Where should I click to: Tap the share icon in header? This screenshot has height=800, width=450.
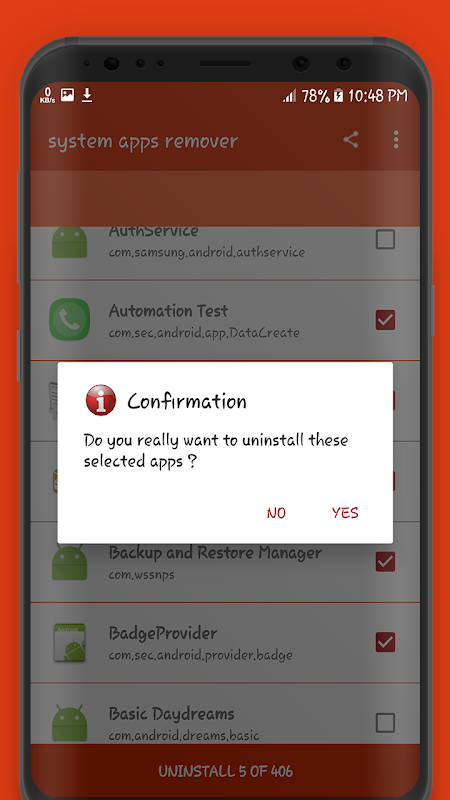pos(351,140)
